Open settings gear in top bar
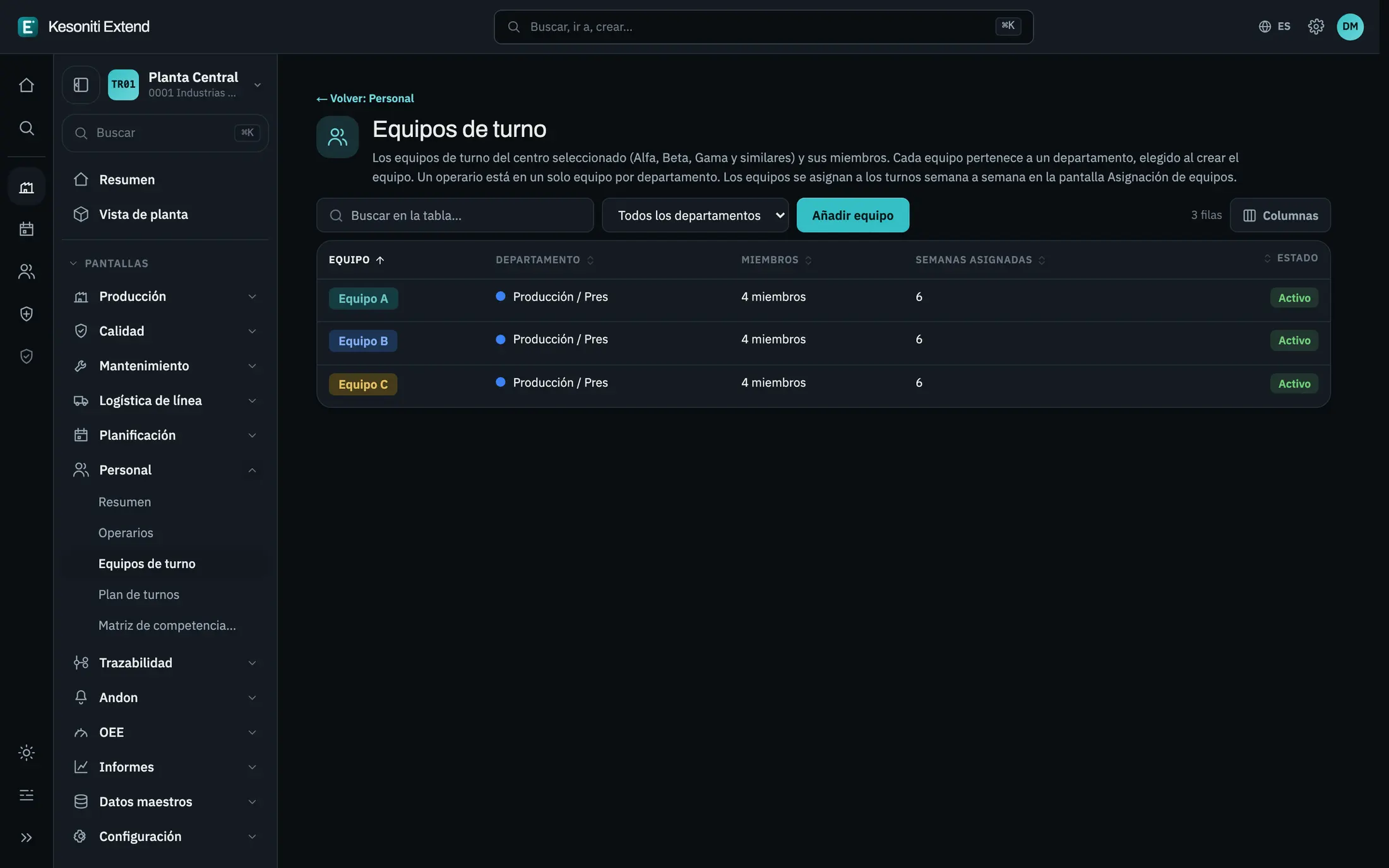The height and width of the screenshot is (868, 1389). [1316, 27]
